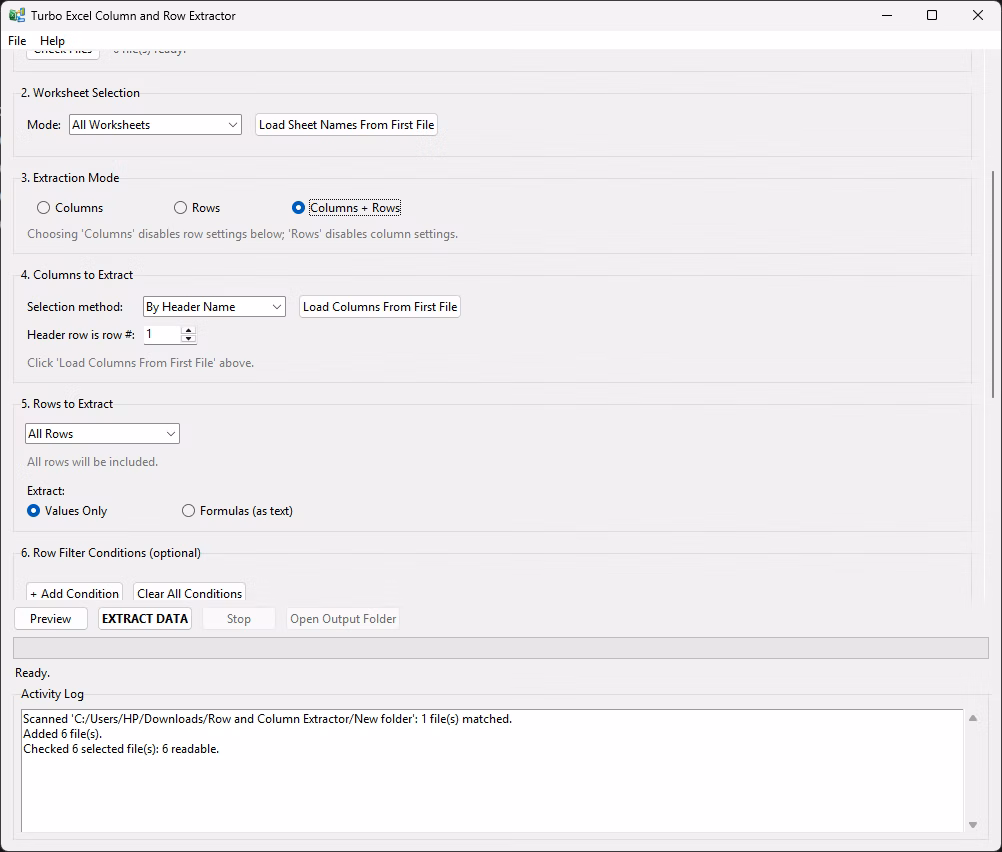This screenshot has height=852, width=1002.
Task: Minimize the window
Action: coord(887,15)
